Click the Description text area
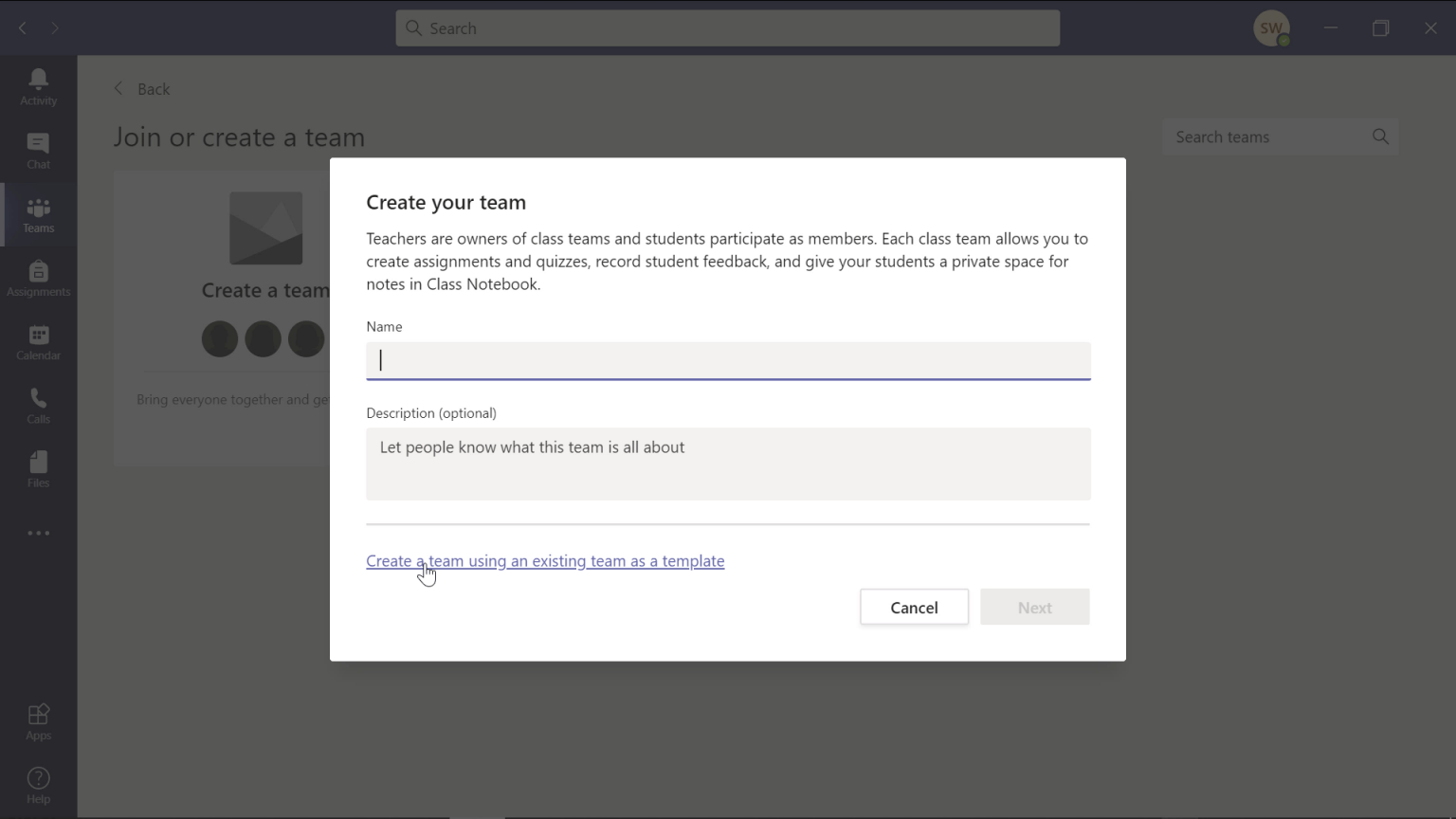This screenshot has height=819, width=1456. tap(727, 464)
